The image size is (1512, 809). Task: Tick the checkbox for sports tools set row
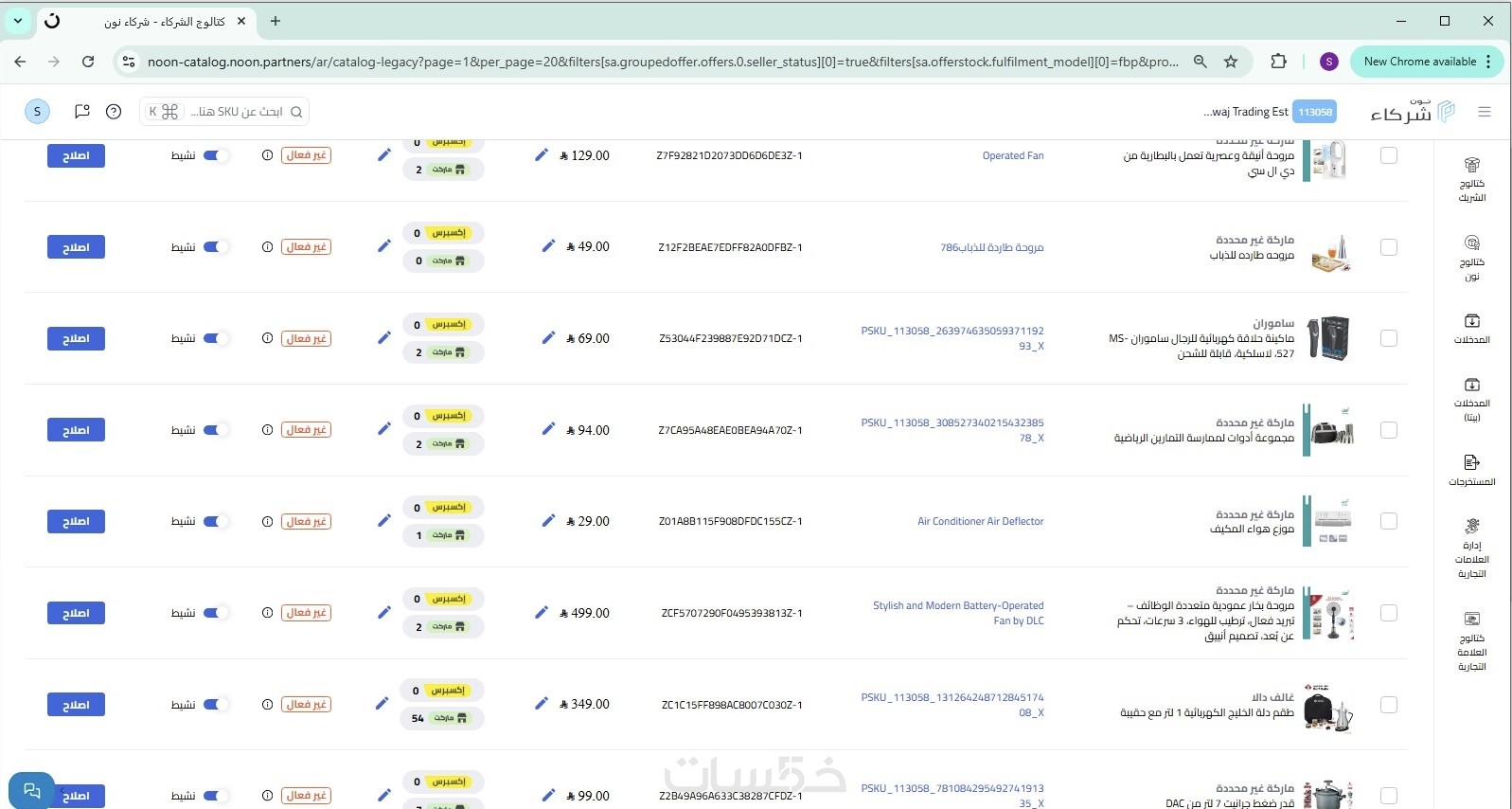click(1389, 430)
